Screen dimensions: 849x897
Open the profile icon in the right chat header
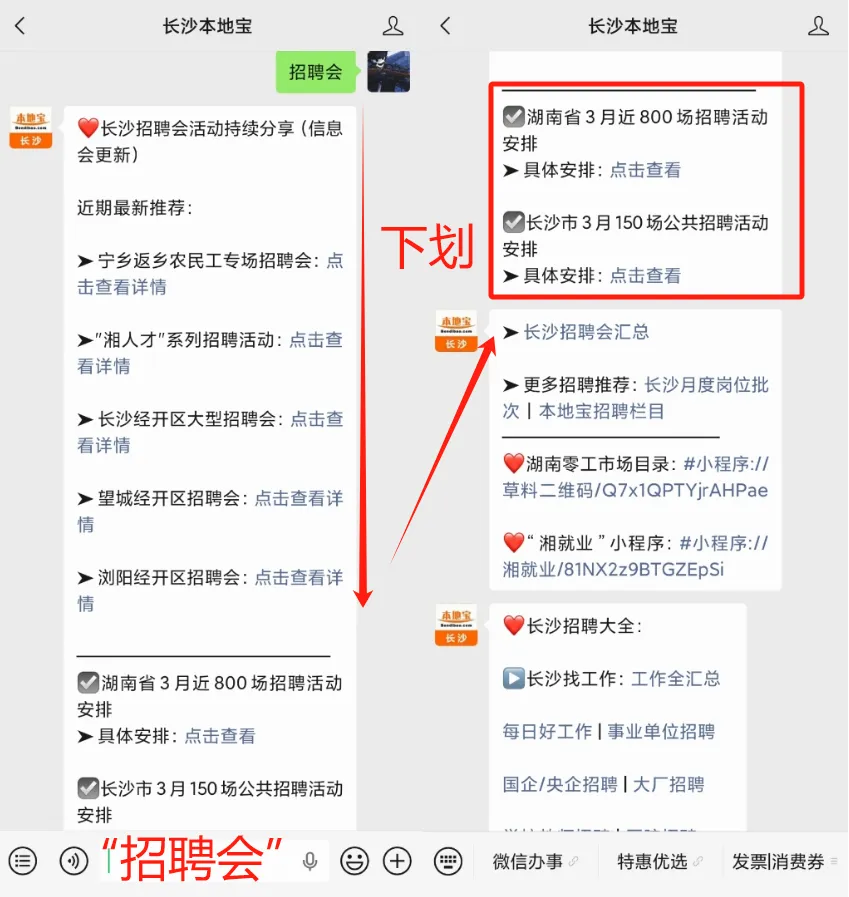click(x=818, y=26)
